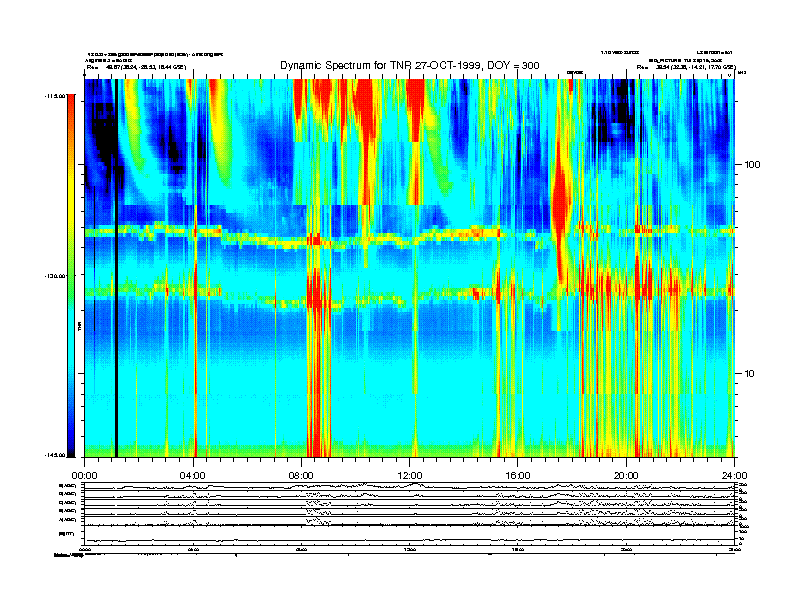Viewport: 792px width, 612px height.
Task: Click the '16:00' time axis label
Action: [x=518, y=475]
